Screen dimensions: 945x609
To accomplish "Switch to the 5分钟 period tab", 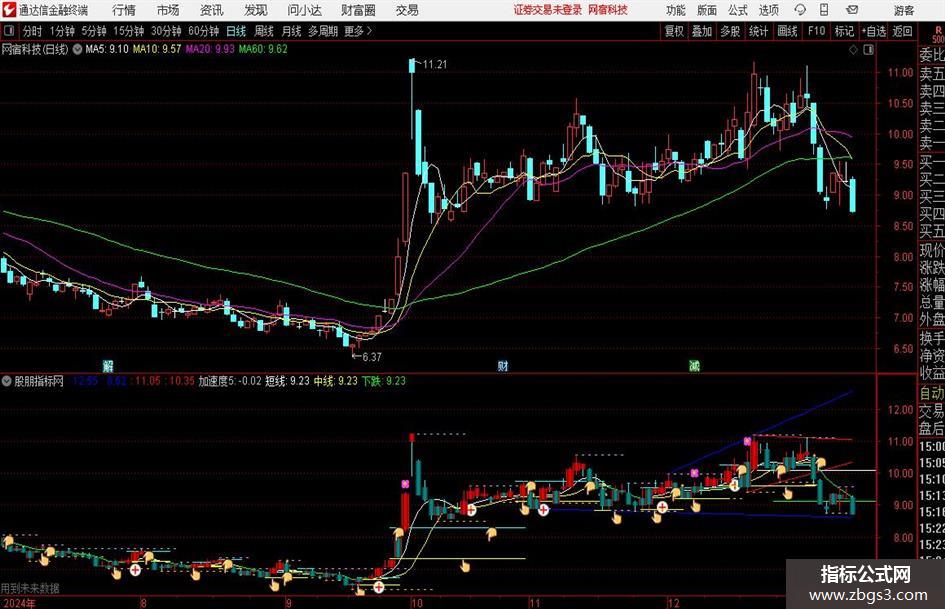I will (94, 31).
